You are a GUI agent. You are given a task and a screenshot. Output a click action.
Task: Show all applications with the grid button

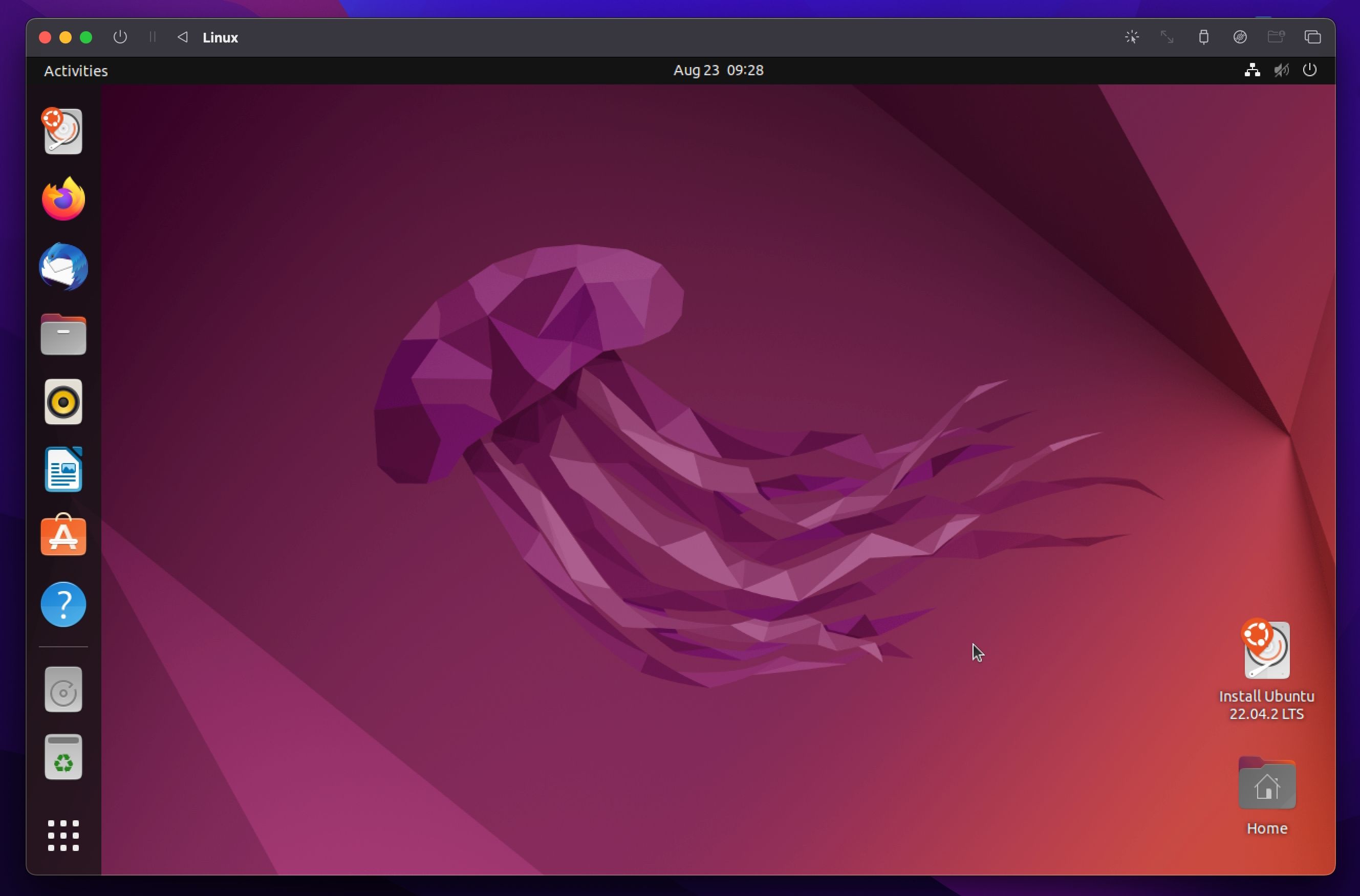coord(63,835)
